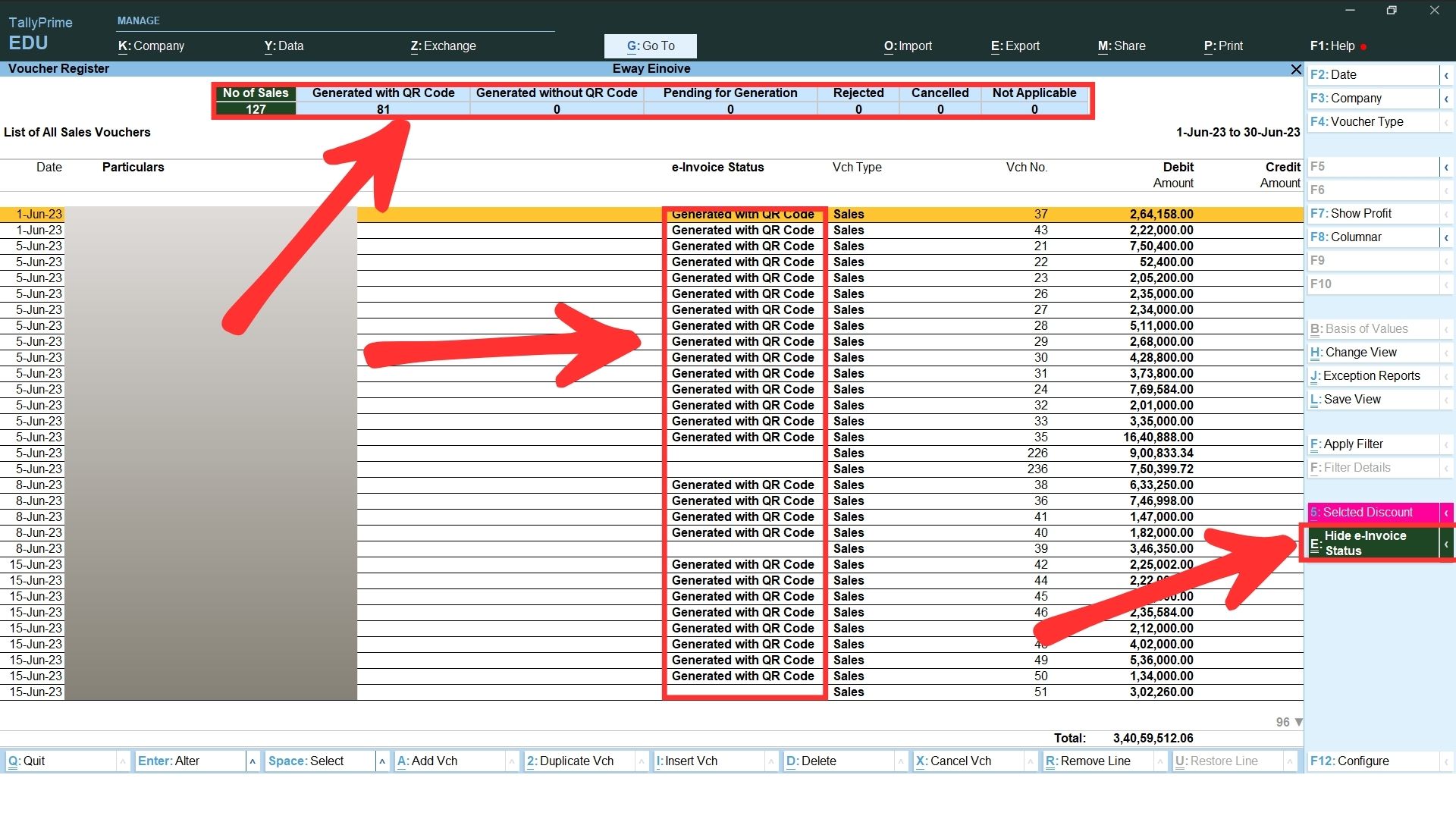This screenshot has width=1456, height=819.
Task: Open the G: Go To search box
Action: click(x=650, y=46)
